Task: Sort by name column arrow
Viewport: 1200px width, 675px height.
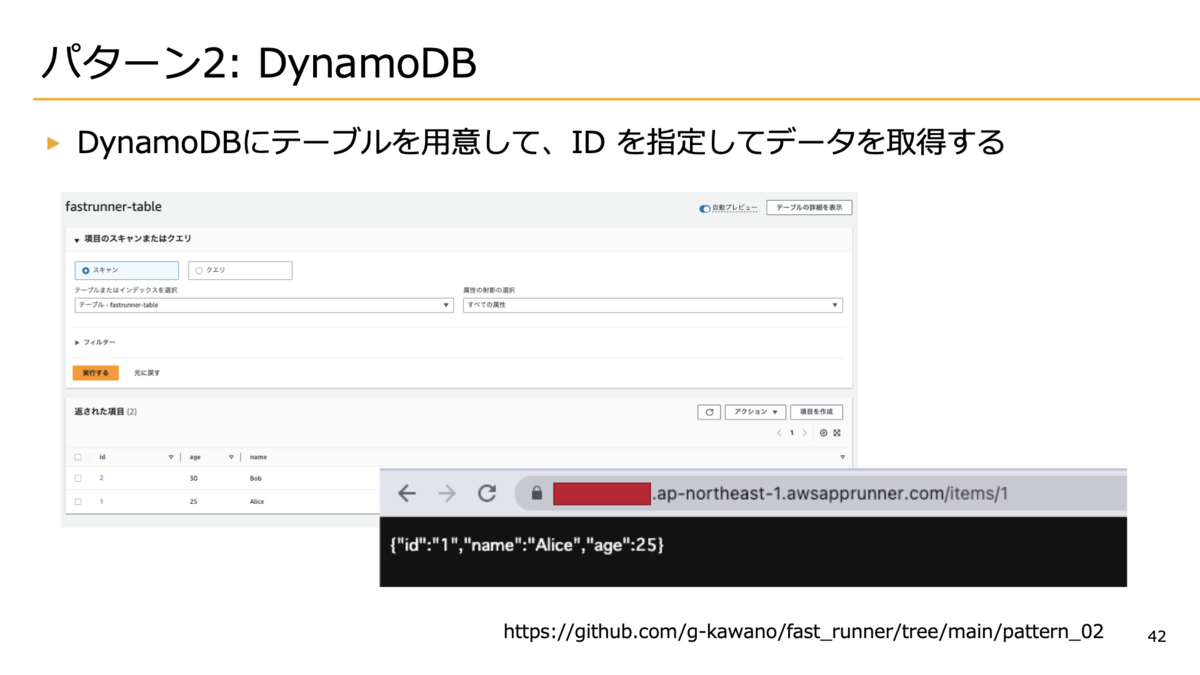Action: (842, 457)
